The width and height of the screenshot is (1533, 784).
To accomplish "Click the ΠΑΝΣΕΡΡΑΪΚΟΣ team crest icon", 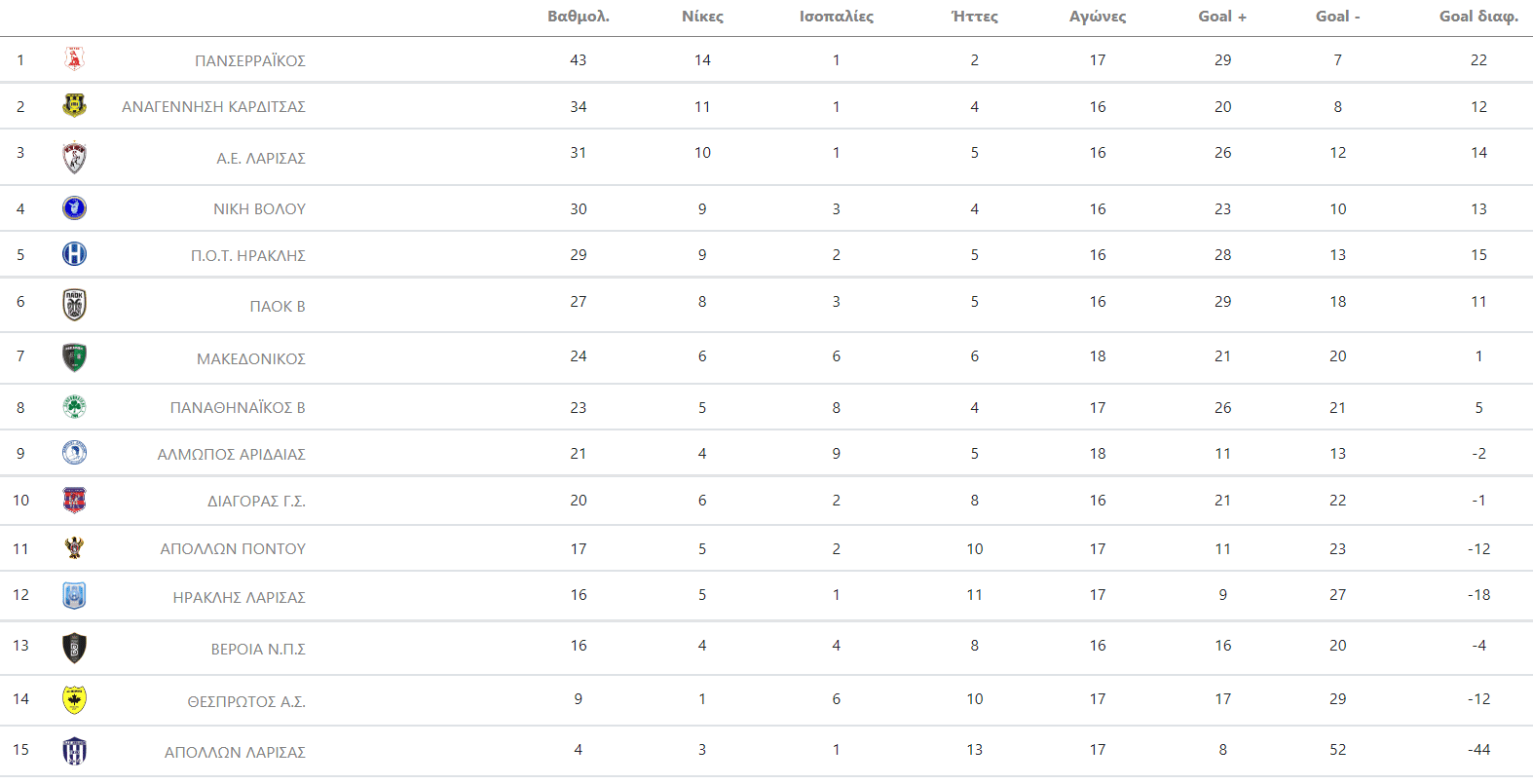I will [x=74, y=59].
